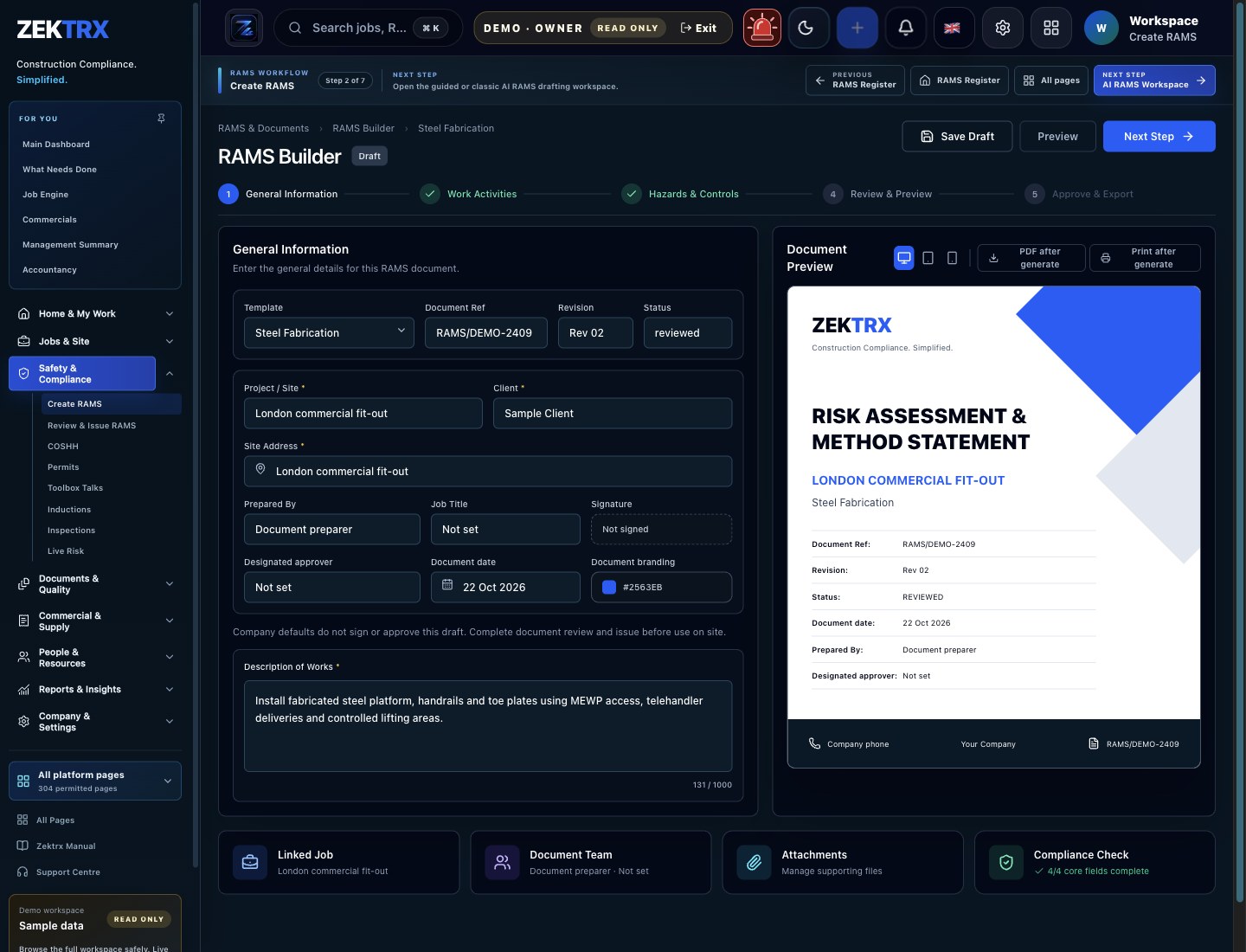Go to the Hazards & Controls step

click(x=680, y=194)
